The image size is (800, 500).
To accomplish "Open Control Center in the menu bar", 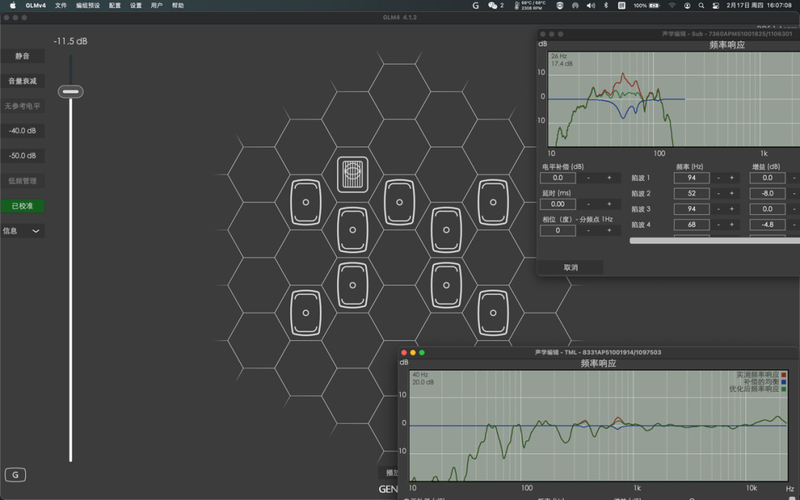I will click(716, 5).
